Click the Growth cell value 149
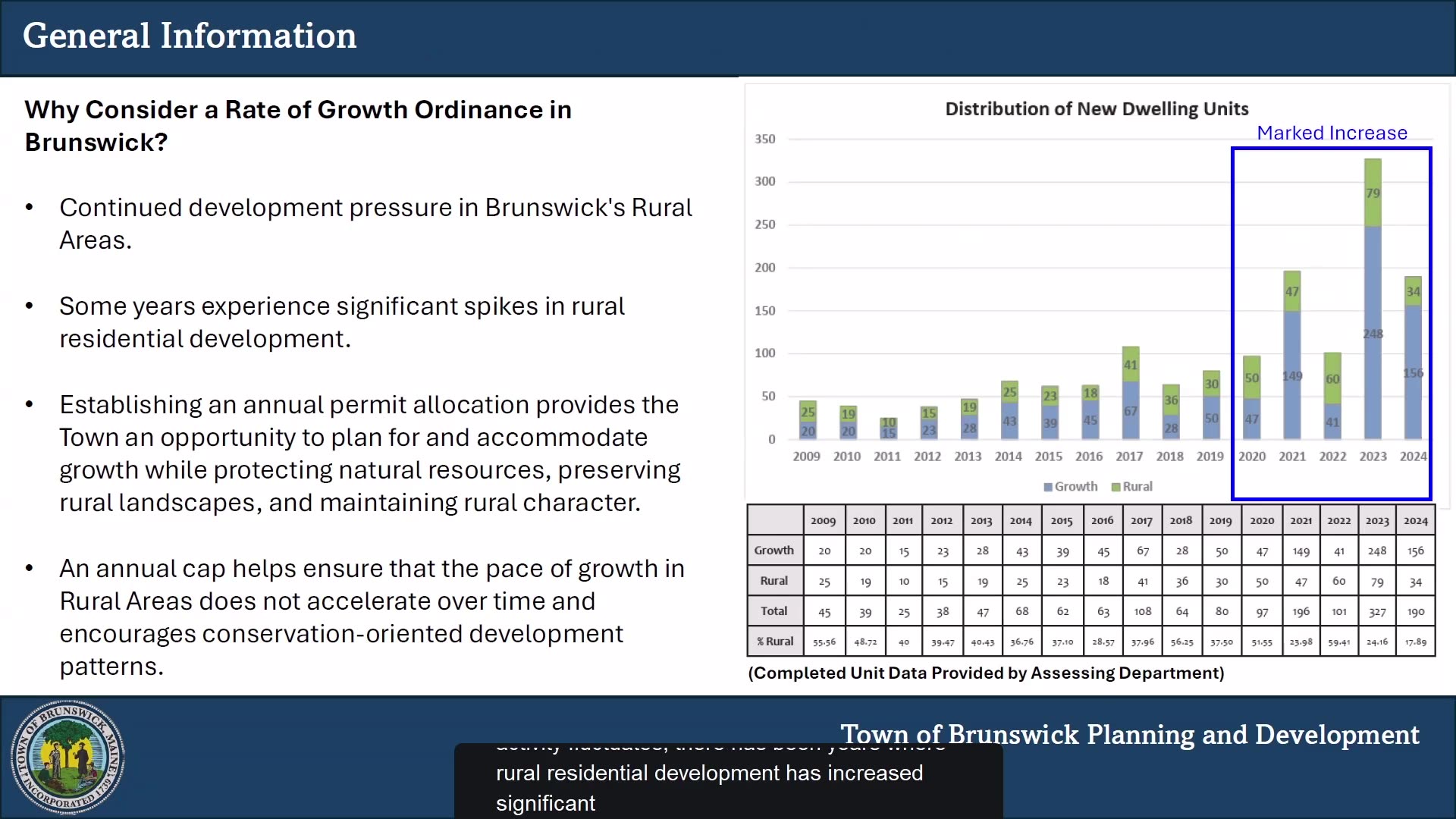Screen dimensions: 1456x819 1301,551
